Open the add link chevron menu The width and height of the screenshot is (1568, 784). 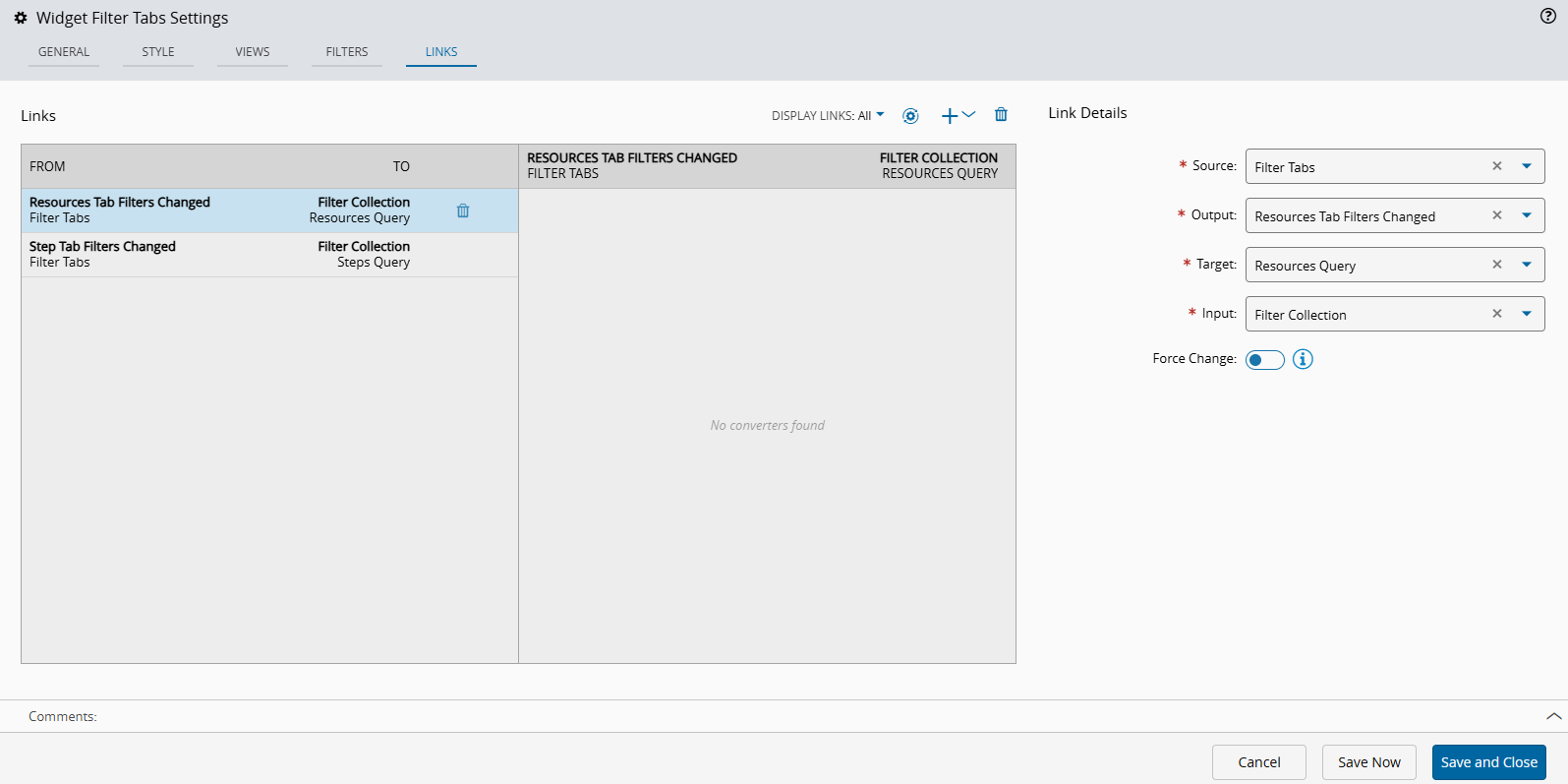coord(969,115)
